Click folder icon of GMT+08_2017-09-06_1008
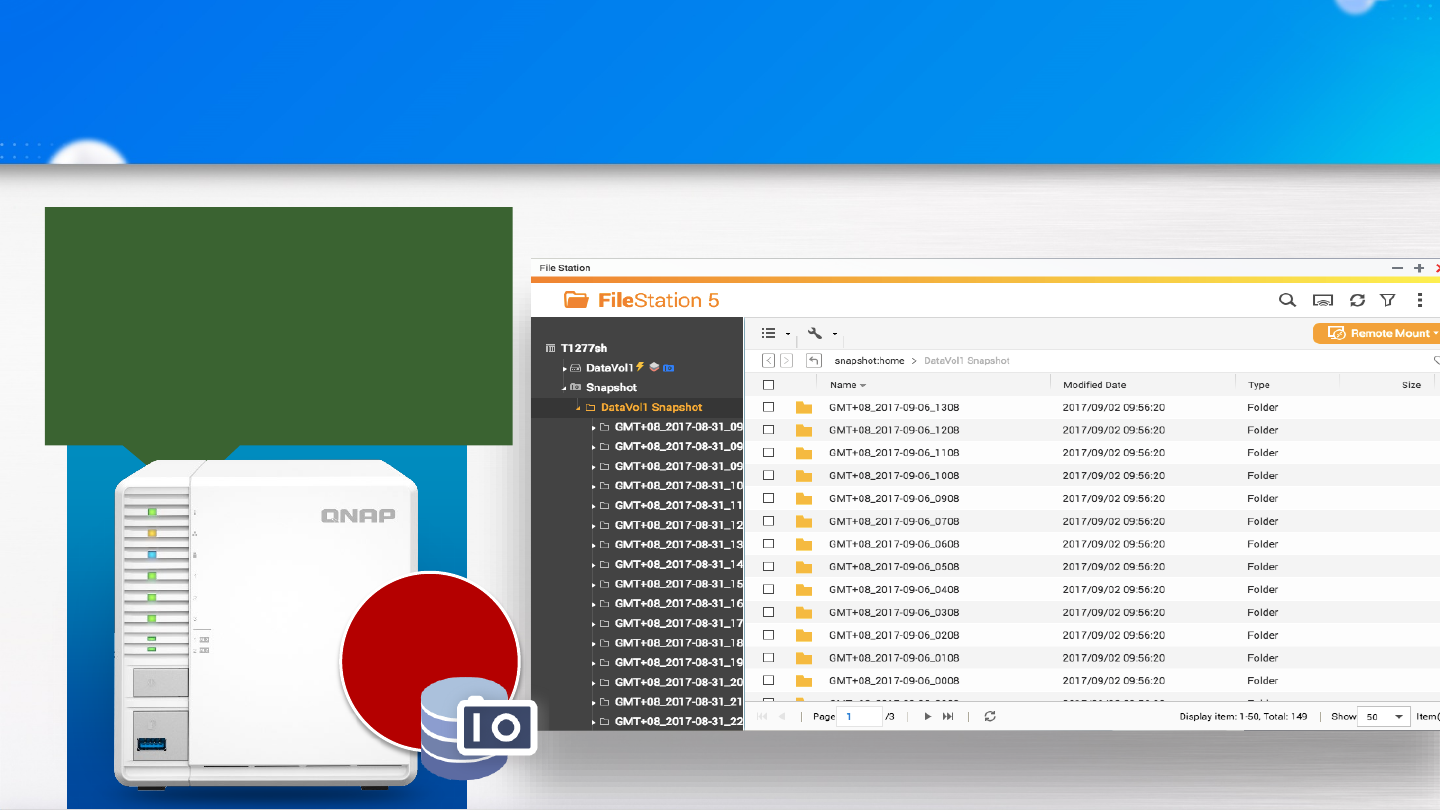Screen dimensions: 1440x810 click(804, 476)
